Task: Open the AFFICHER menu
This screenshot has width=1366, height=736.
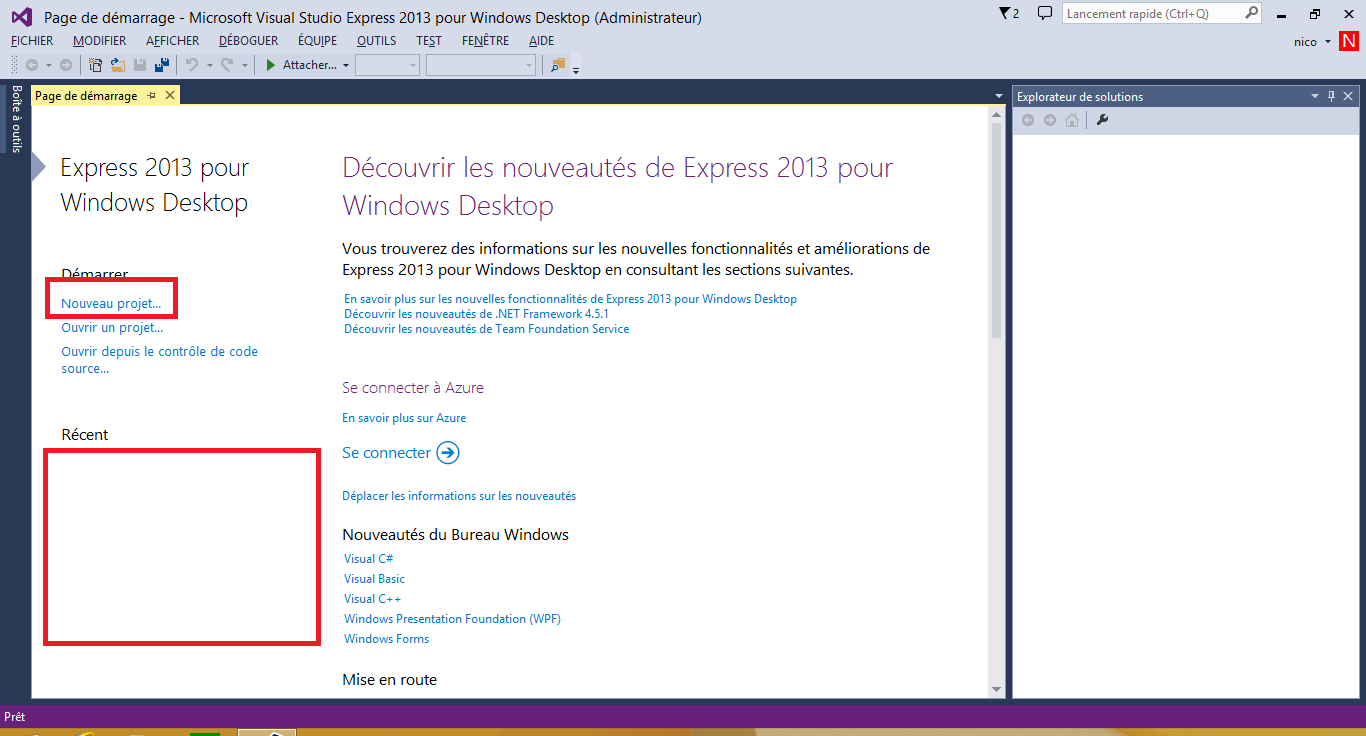Action: (172, 41)
